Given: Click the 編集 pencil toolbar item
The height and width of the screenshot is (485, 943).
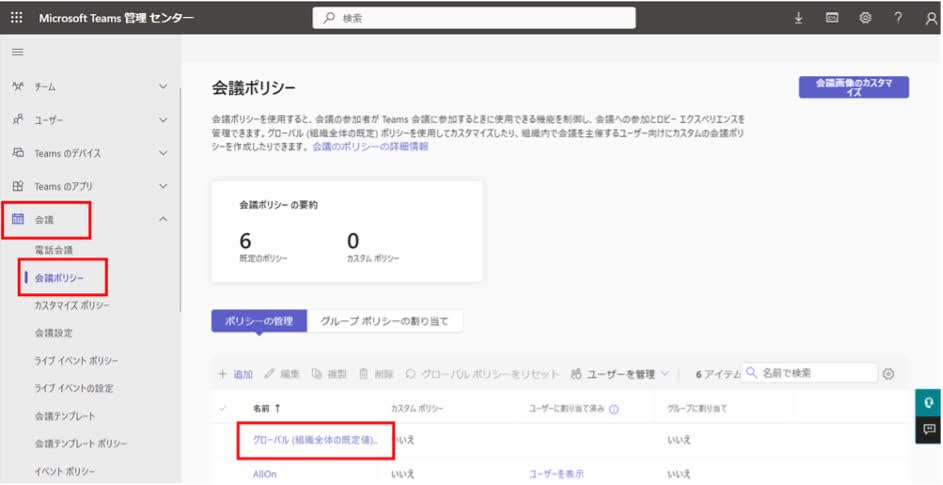Looking at the screenshot, I should (281, 374).
